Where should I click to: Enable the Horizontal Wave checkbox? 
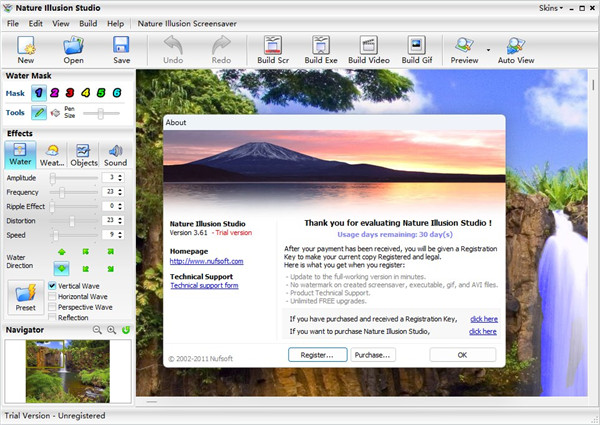click(52, 297)
